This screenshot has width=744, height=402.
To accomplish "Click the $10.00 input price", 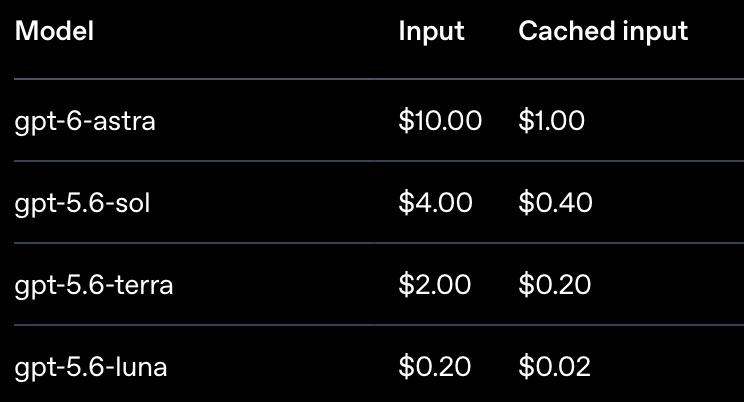I will coord(440,121).
